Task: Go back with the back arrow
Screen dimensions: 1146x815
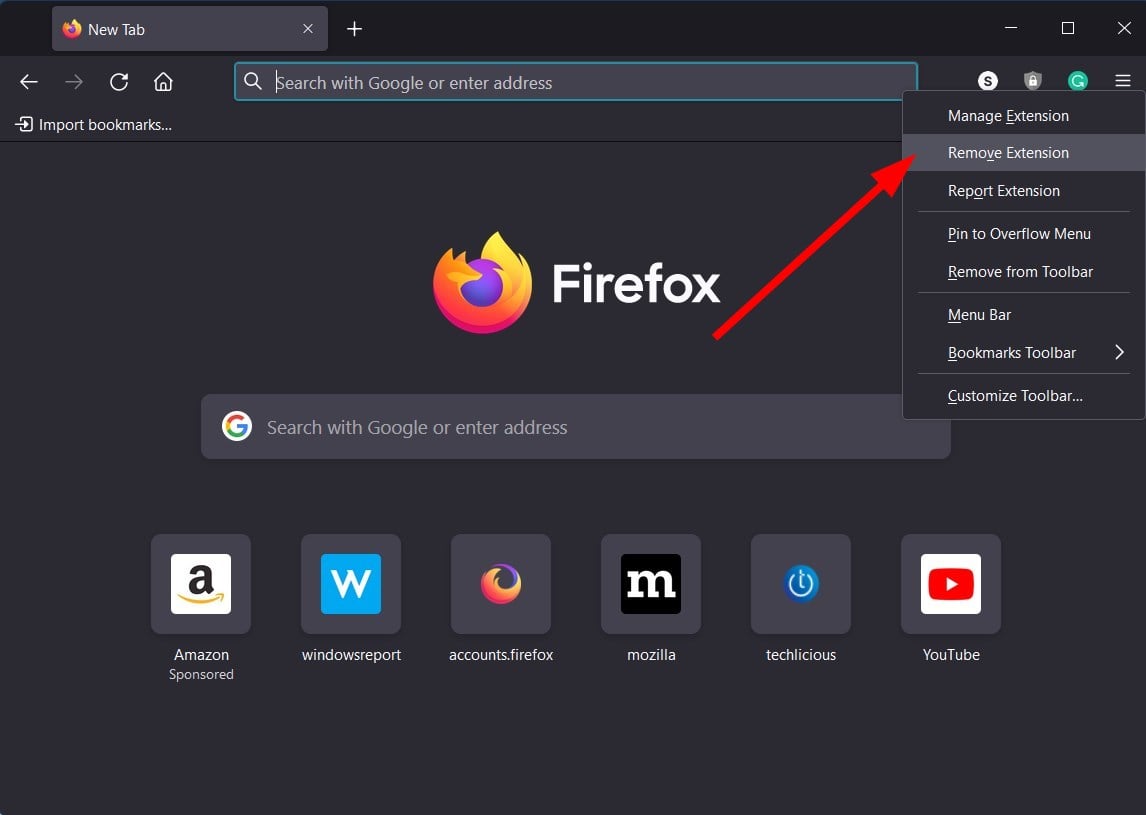Action: pyautogui.click(x=29, y=82)
